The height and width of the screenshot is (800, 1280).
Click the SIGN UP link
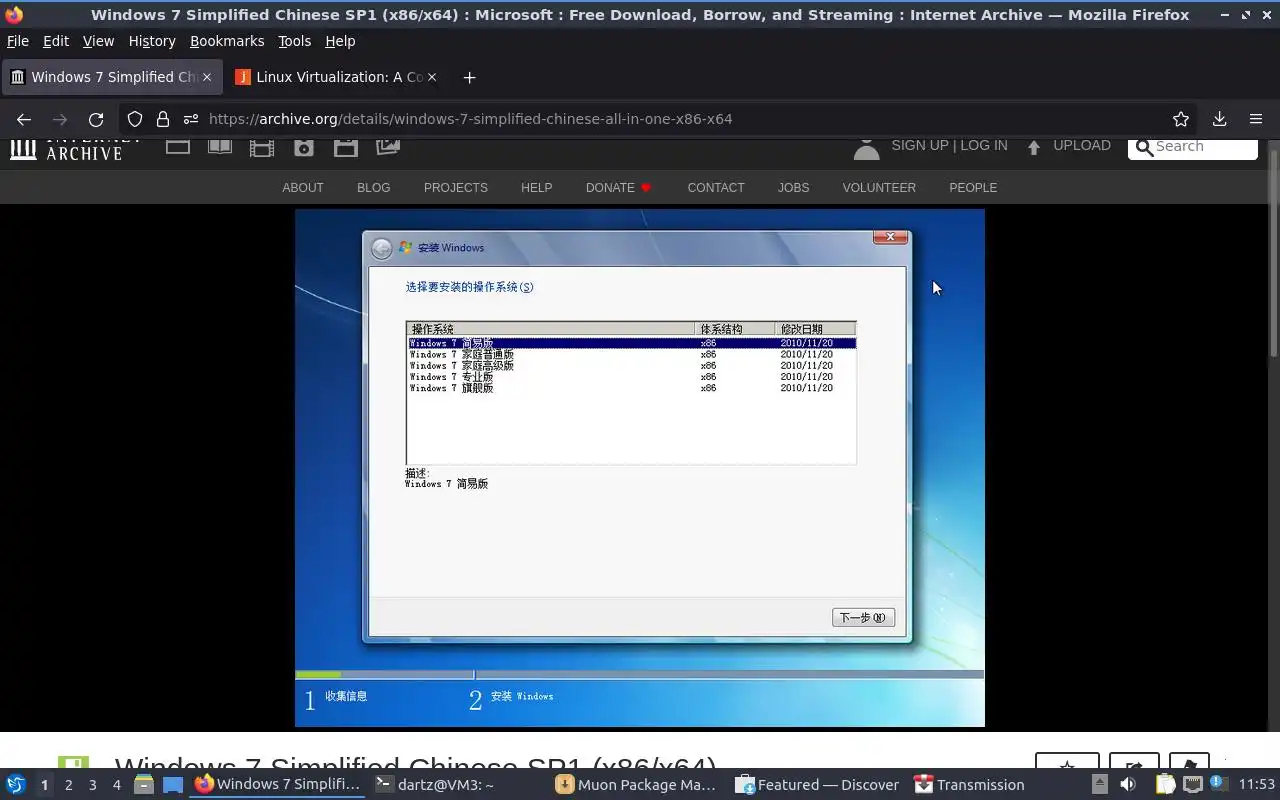pyautogui.click(x=919, y=145)
